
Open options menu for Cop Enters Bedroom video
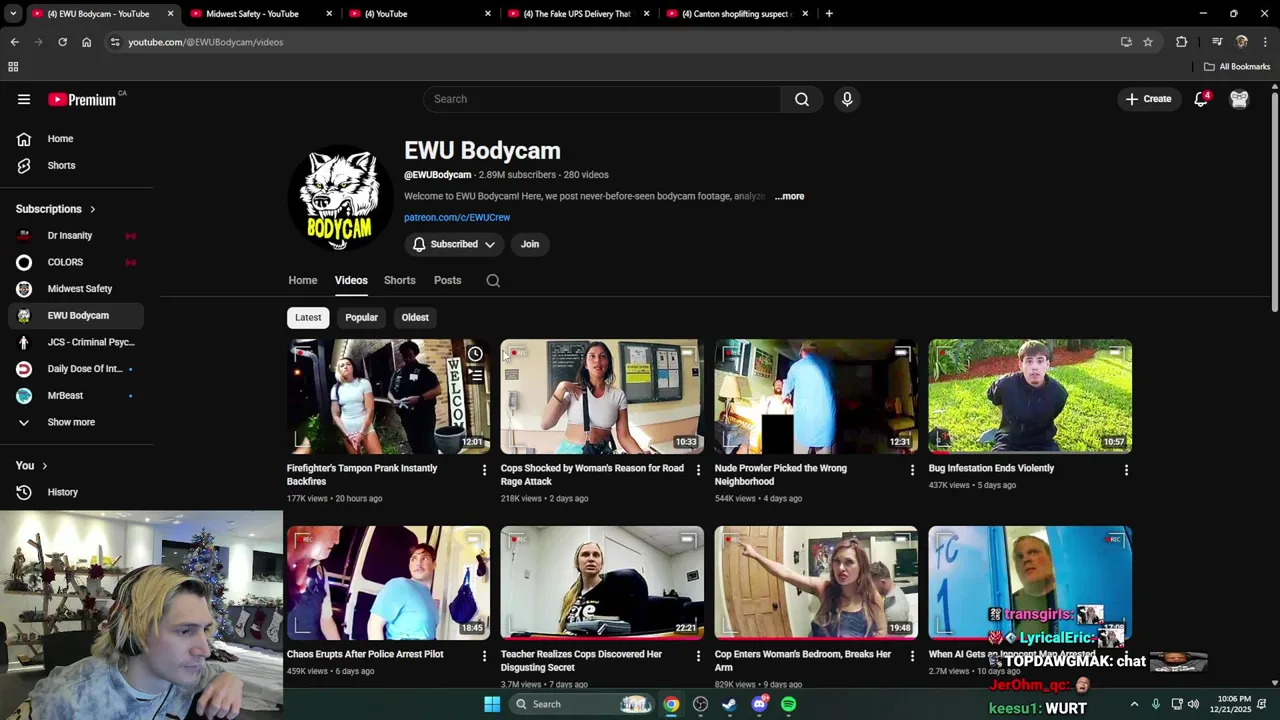[x=912, y=656]
